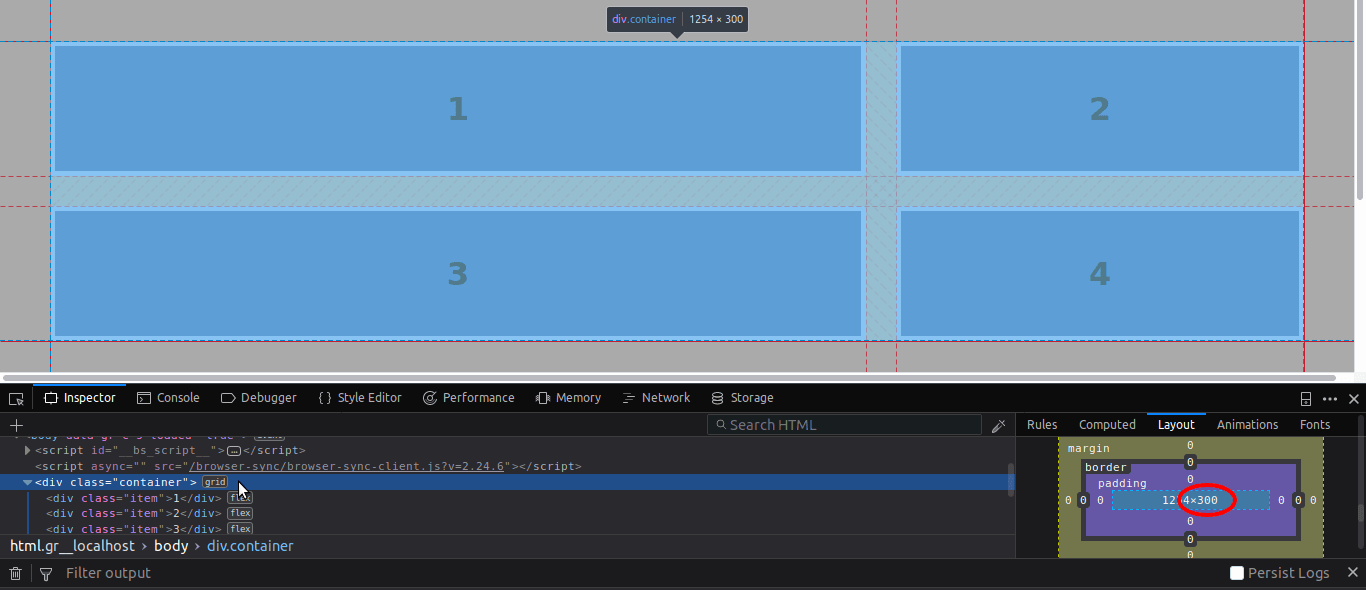This screenshot has height=590, width=1366.
Task: Focus the Search HTML field
Action: point(844,425)
